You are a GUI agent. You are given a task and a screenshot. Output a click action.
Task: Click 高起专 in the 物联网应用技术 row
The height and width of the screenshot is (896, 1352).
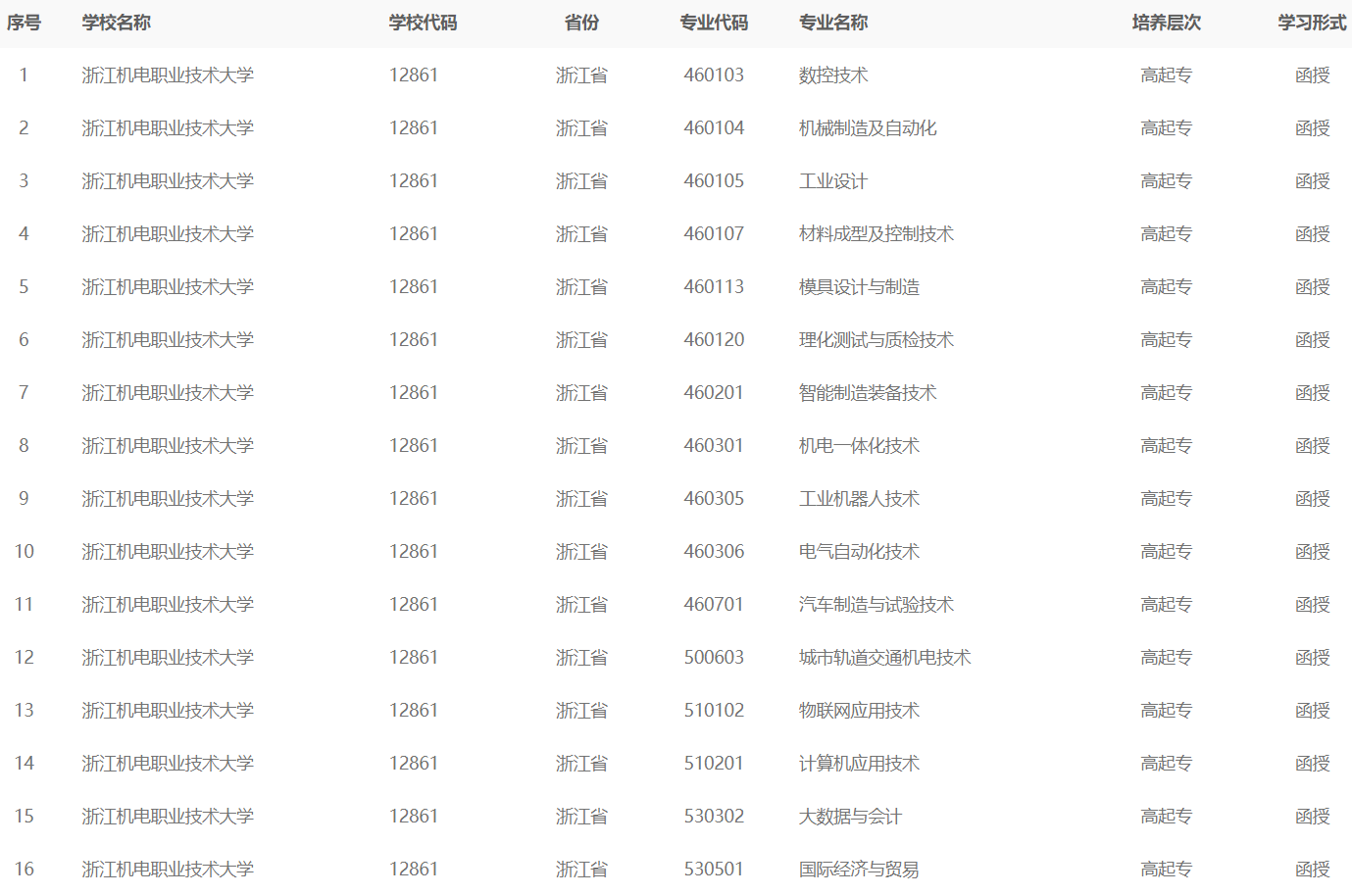[1166, 711]
